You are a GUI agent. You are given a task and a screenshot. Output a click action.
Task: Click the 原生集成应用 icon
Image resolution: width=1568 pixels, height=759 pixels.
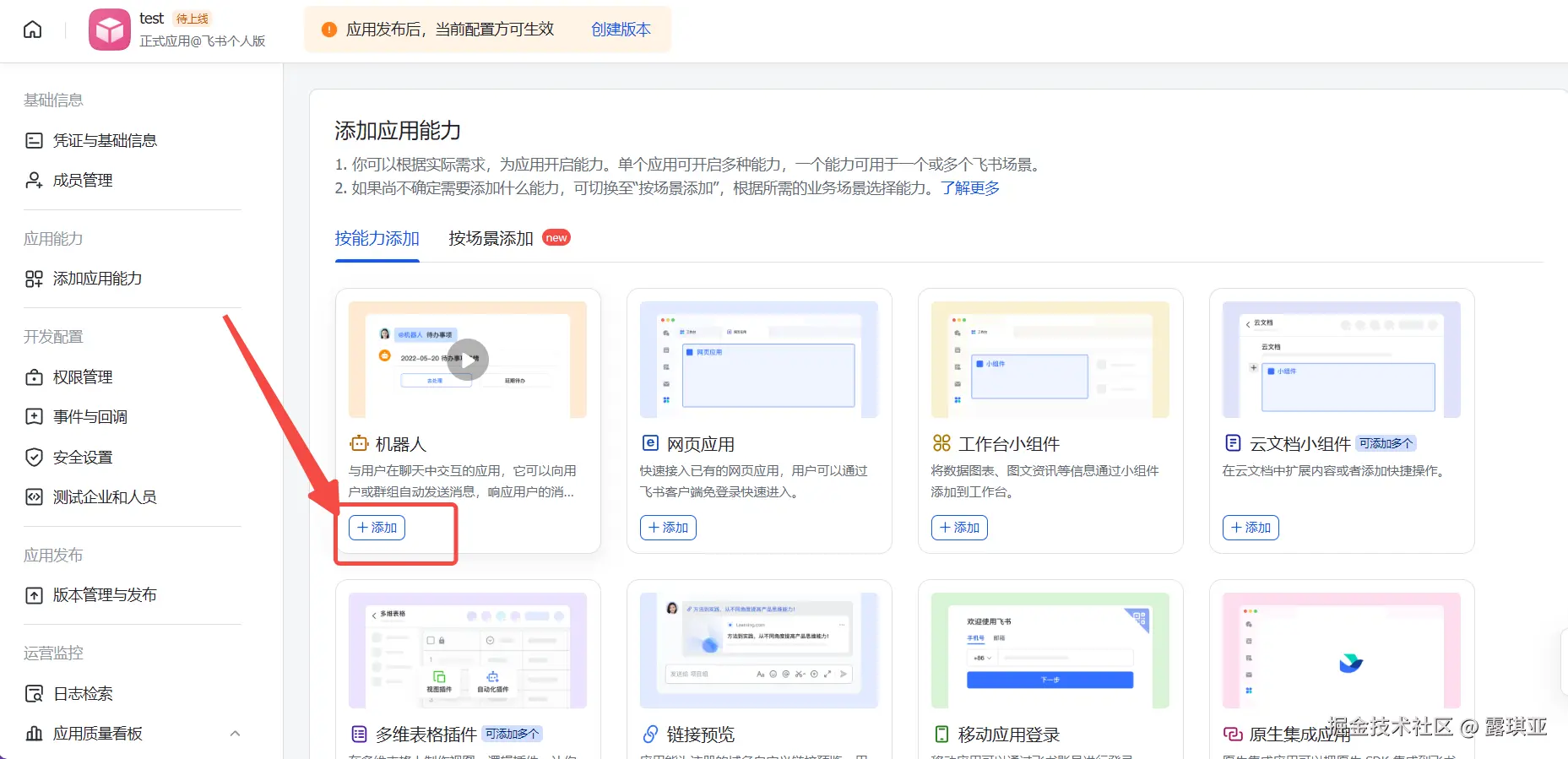1233,735
